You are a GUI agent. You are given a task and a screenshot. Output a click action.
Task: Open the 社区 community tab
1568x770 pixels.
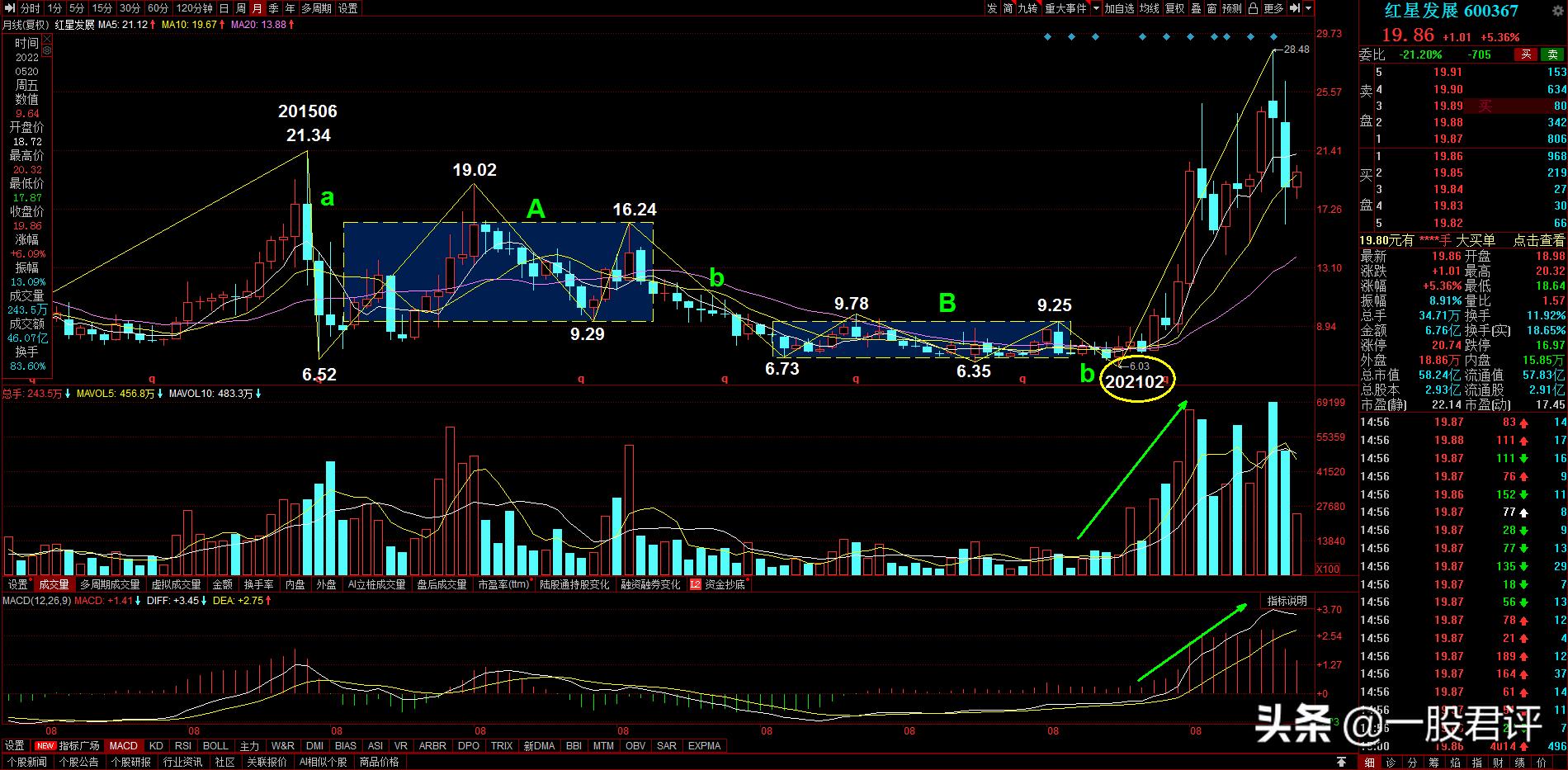(224, 762)
